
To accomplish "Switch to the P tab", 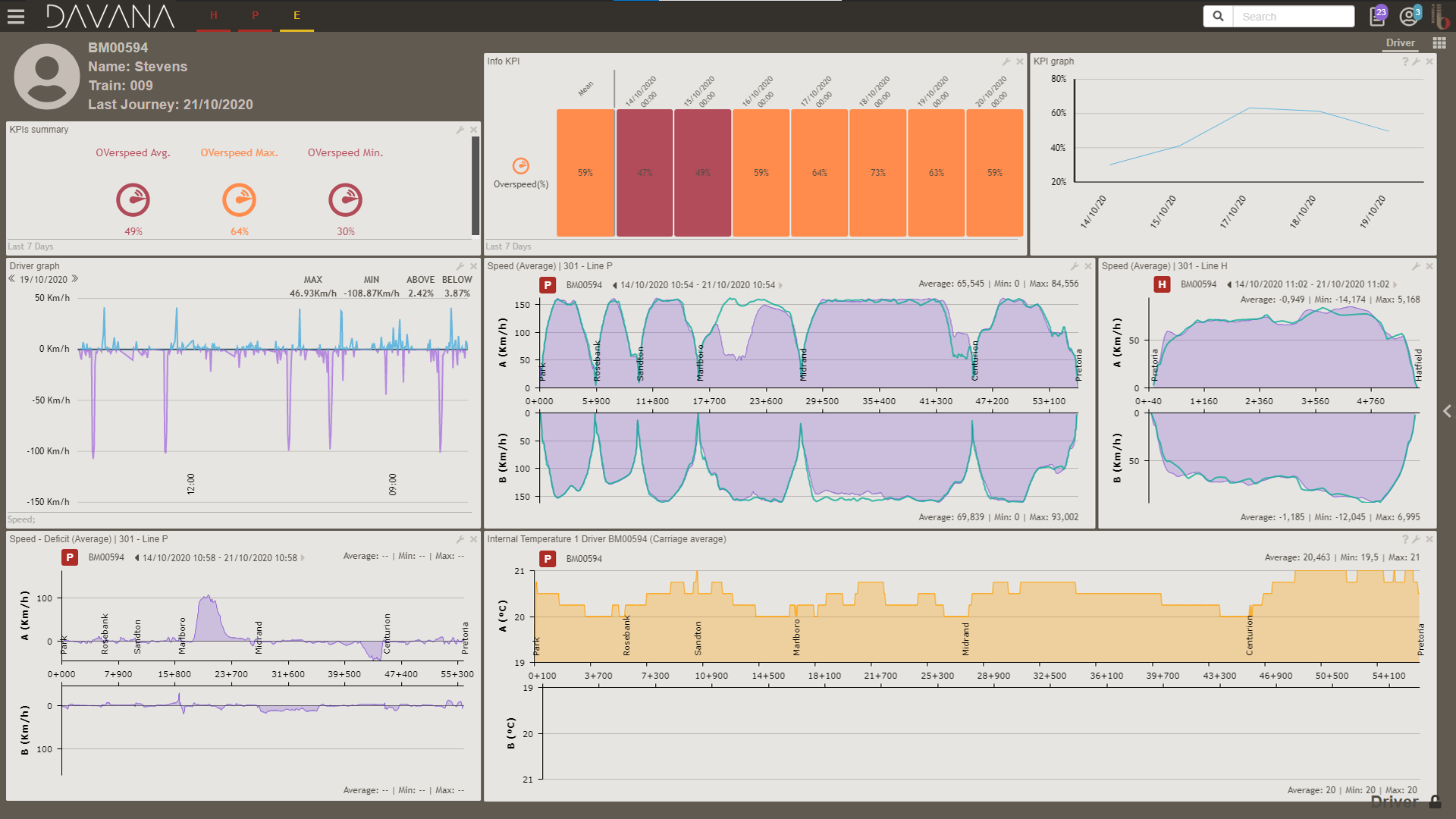I will 255,16.
